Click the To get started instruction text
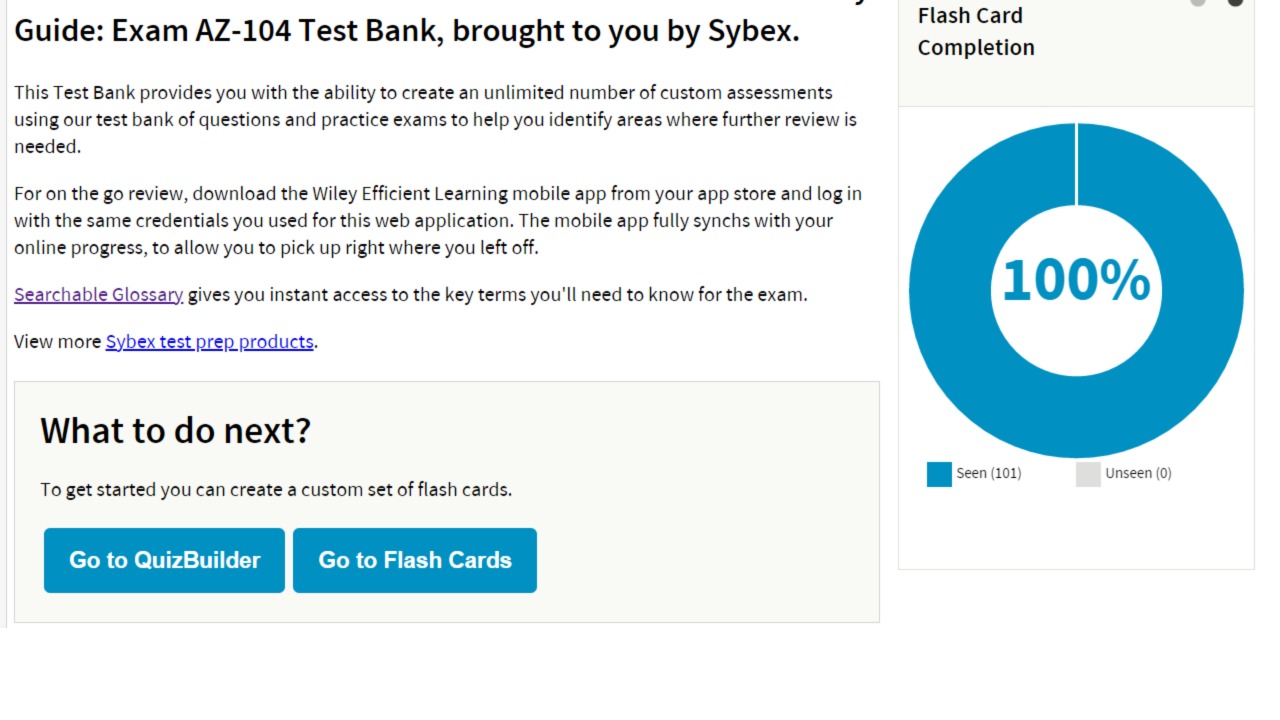Screen dimensions: 1280x720 [276, 489]
